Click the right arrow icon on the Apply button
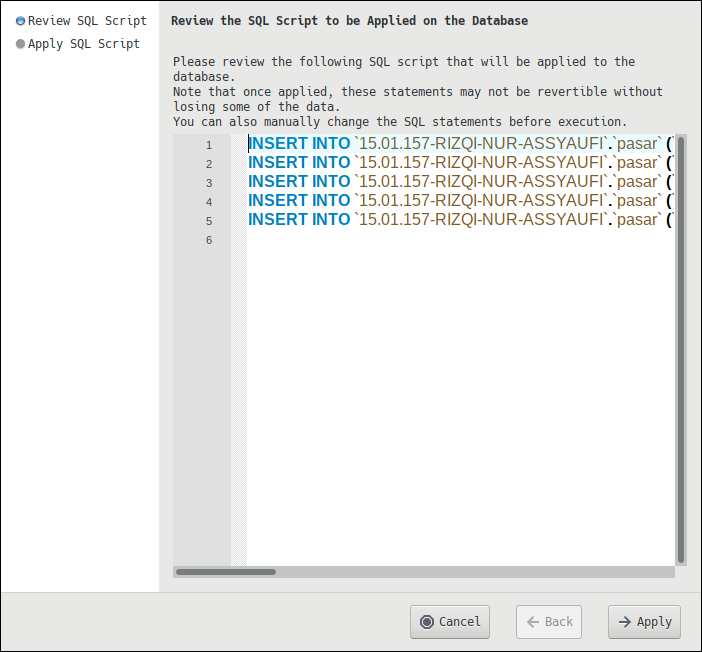The image size is (702, 652). (624, 622)
